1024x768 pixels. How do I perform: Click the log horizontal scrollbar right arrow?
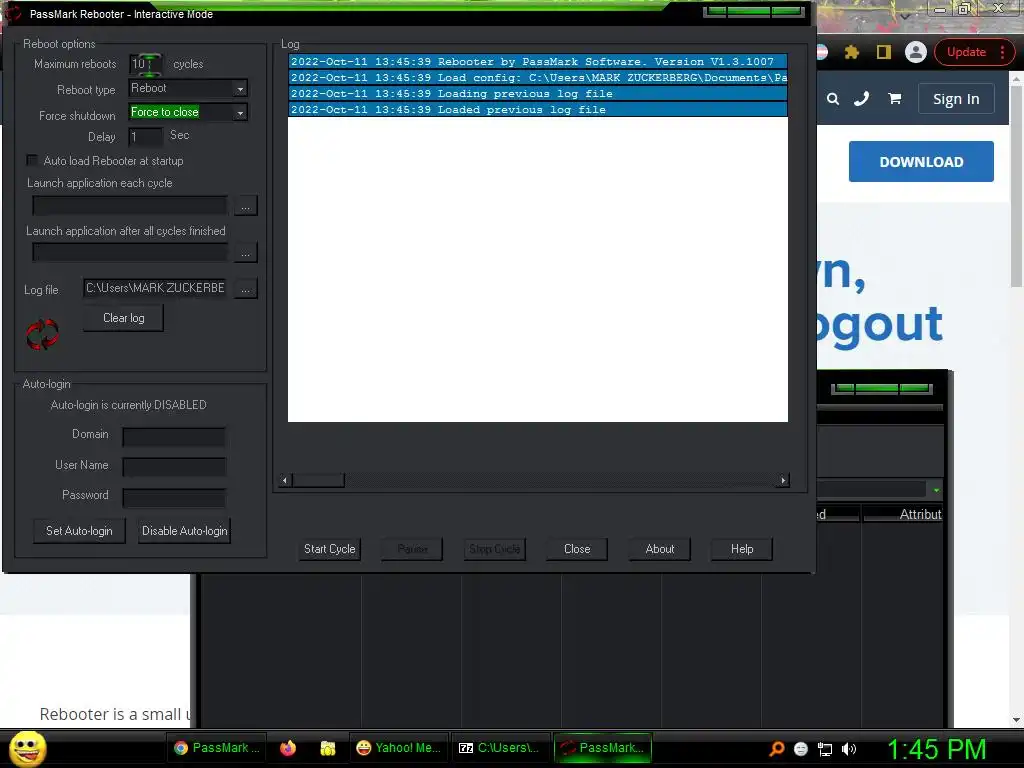(783, 481)
